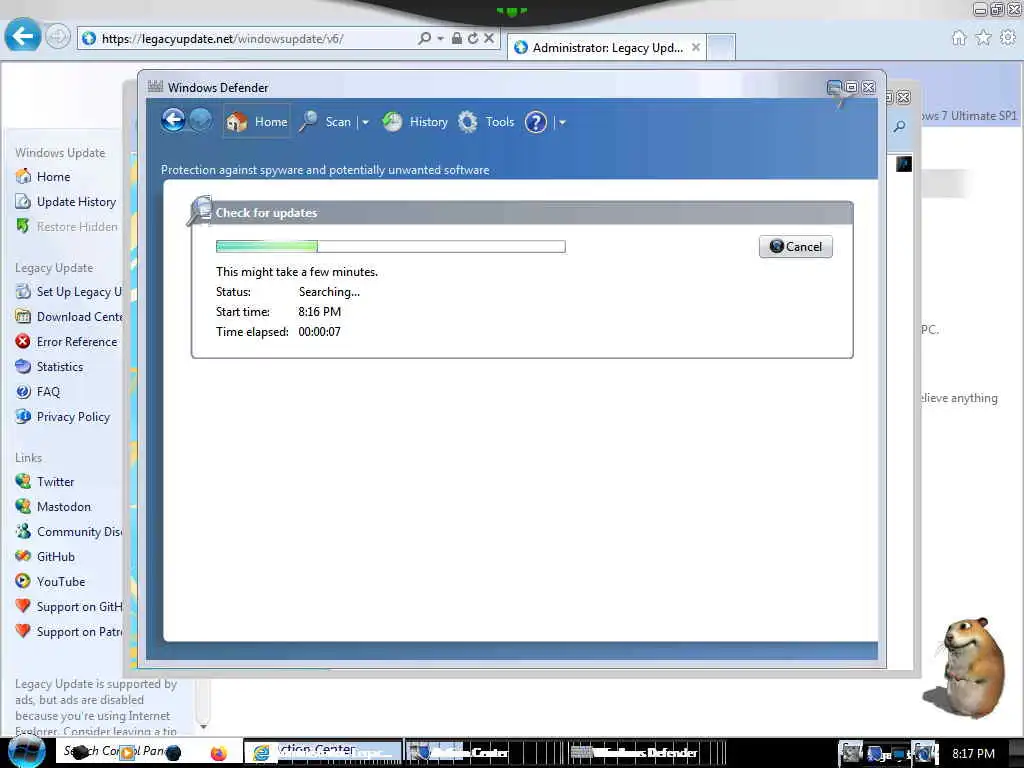Viewport: 1024px width, 768px height.
Task: Click the IE home icon
Action: pos(959,38)
